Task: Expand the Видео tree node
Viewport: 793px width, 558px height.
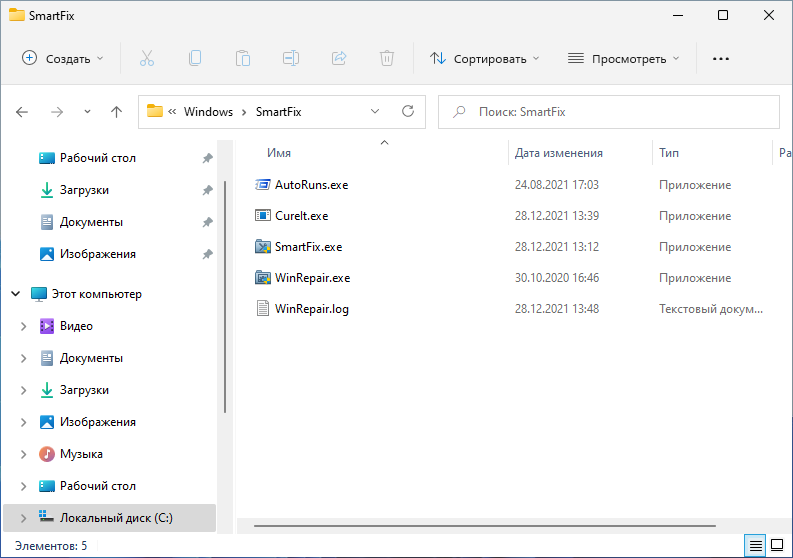Action: pos(23,326)
